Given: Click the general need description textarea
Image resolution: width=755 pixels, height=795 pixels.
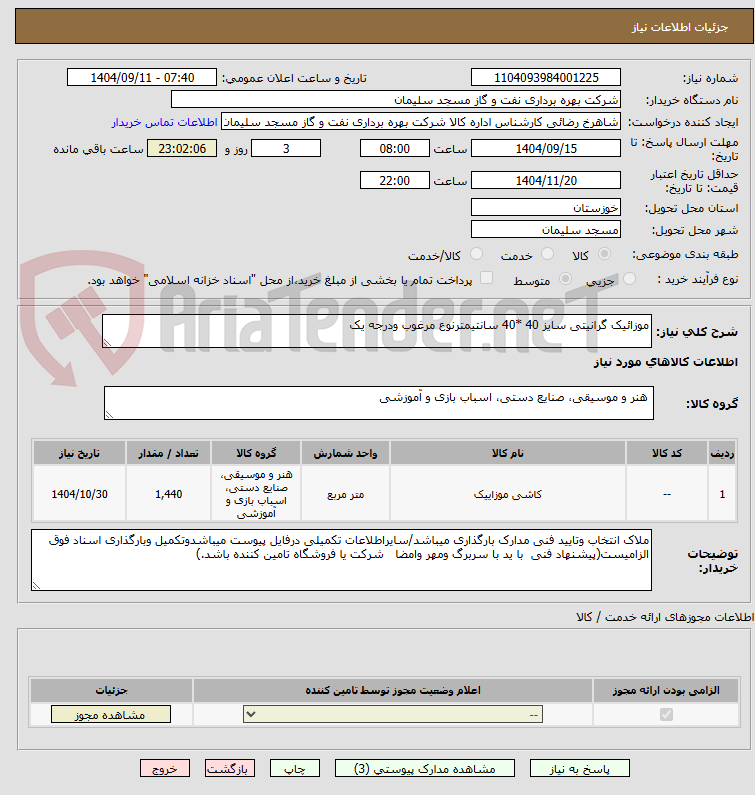Looking at the screenshot, I should coord(377,331).
